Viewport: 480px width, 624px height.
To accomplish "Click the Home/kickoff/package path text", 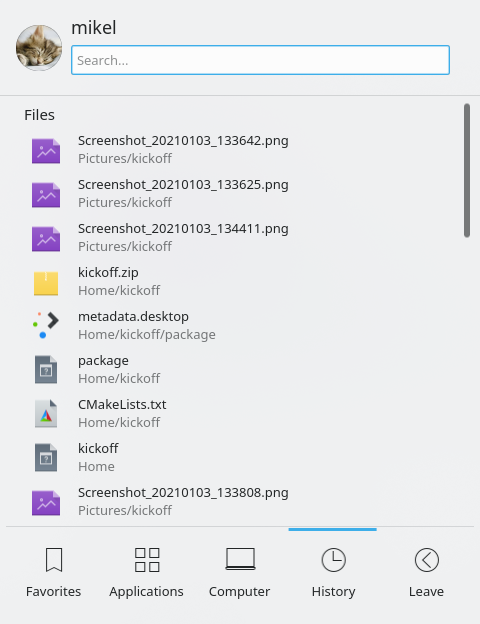I will pos(147,335).
